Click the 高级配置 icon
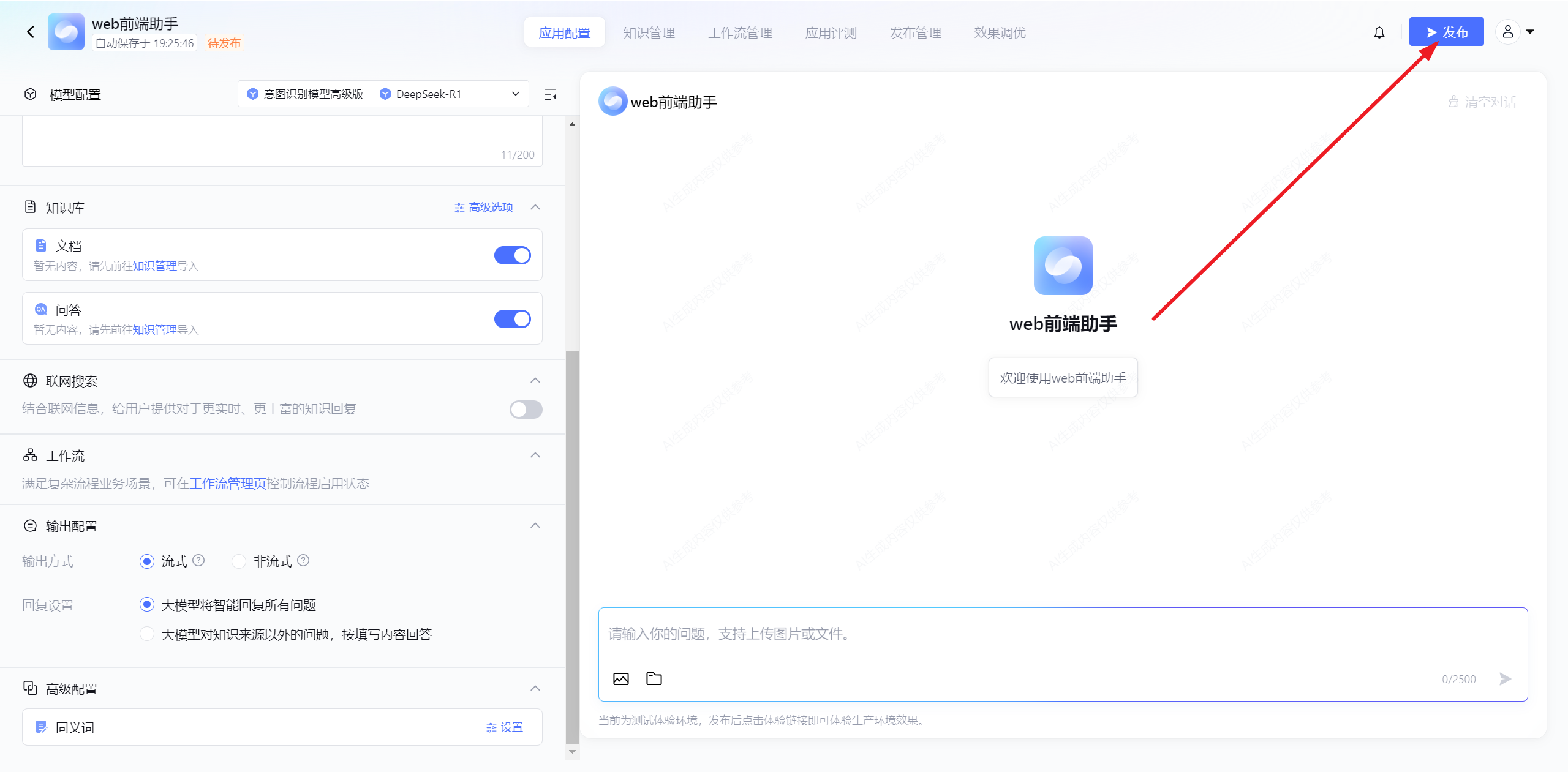 pyautogui.click(x=30, y=688)
